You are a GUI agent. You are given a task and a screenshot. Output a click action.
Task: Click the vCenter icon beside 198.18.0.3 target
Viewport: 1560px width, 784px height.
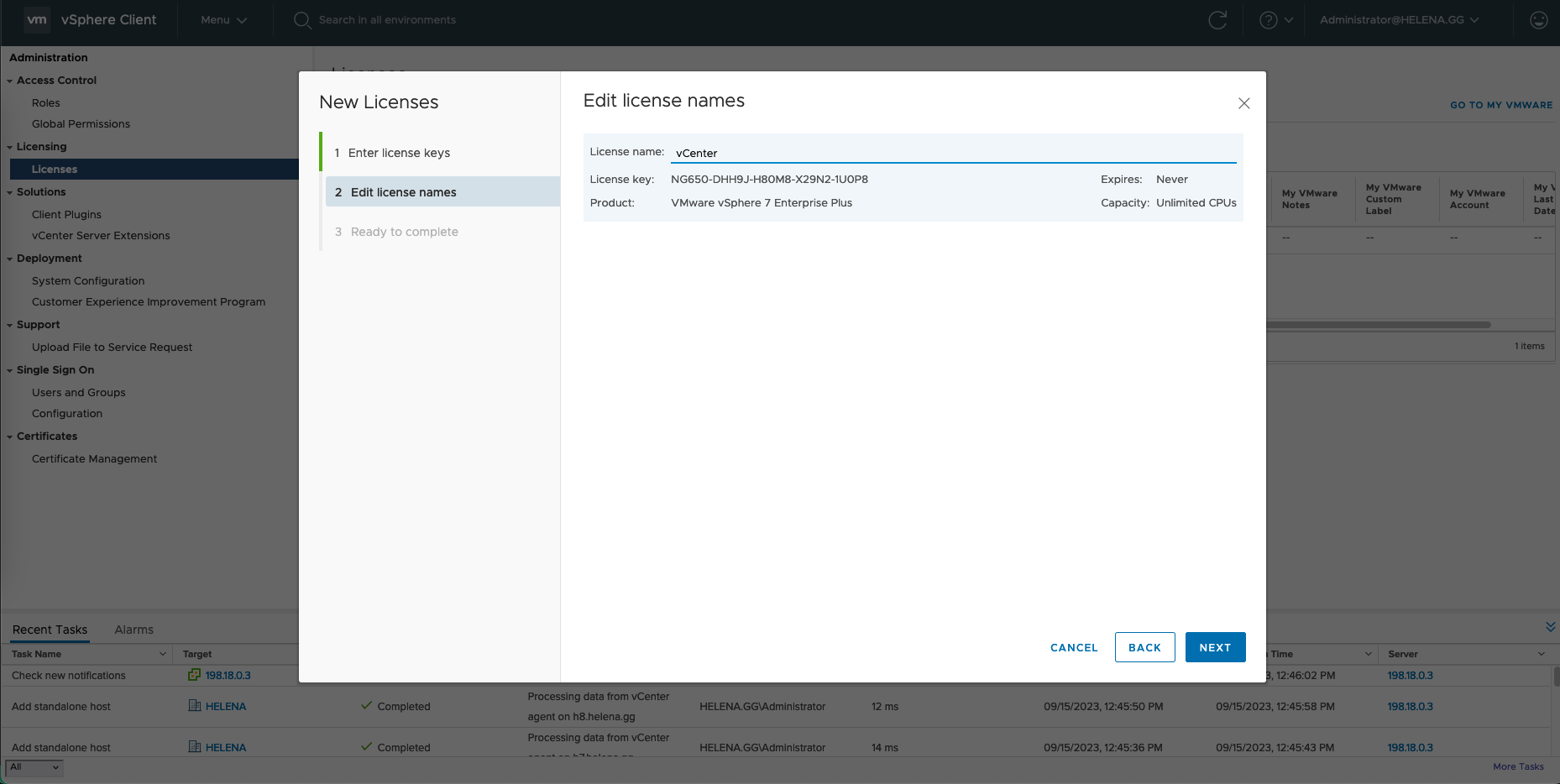click(194, 675)
